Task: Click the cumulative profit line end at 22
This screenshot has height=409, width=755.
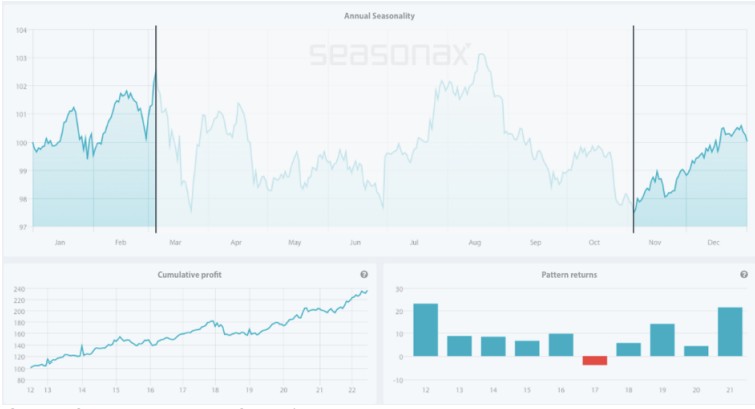Action: tap(367, 291)
